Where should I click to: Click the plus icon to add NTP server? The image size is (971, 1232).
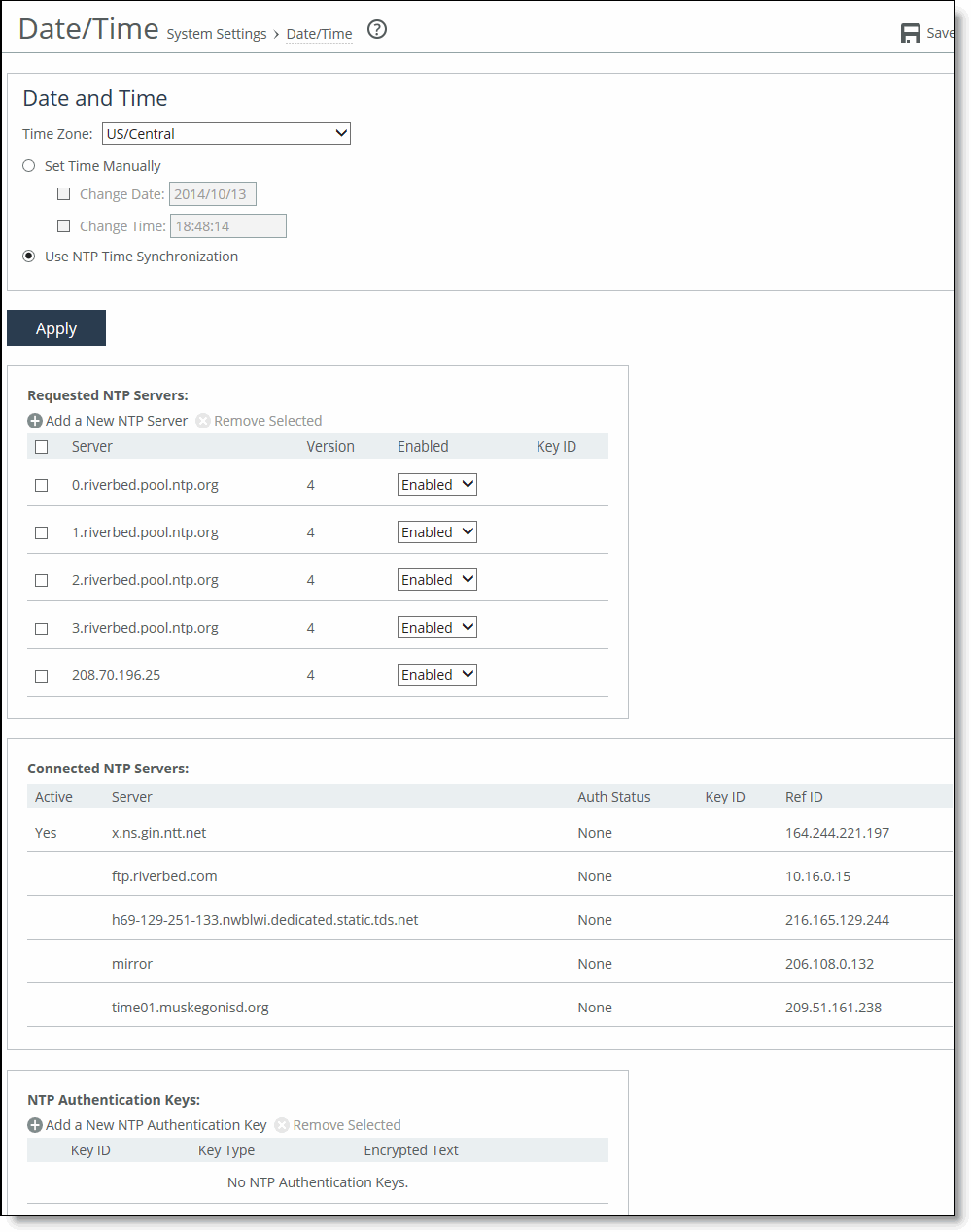pyautogui.click(x=34, y=420)
